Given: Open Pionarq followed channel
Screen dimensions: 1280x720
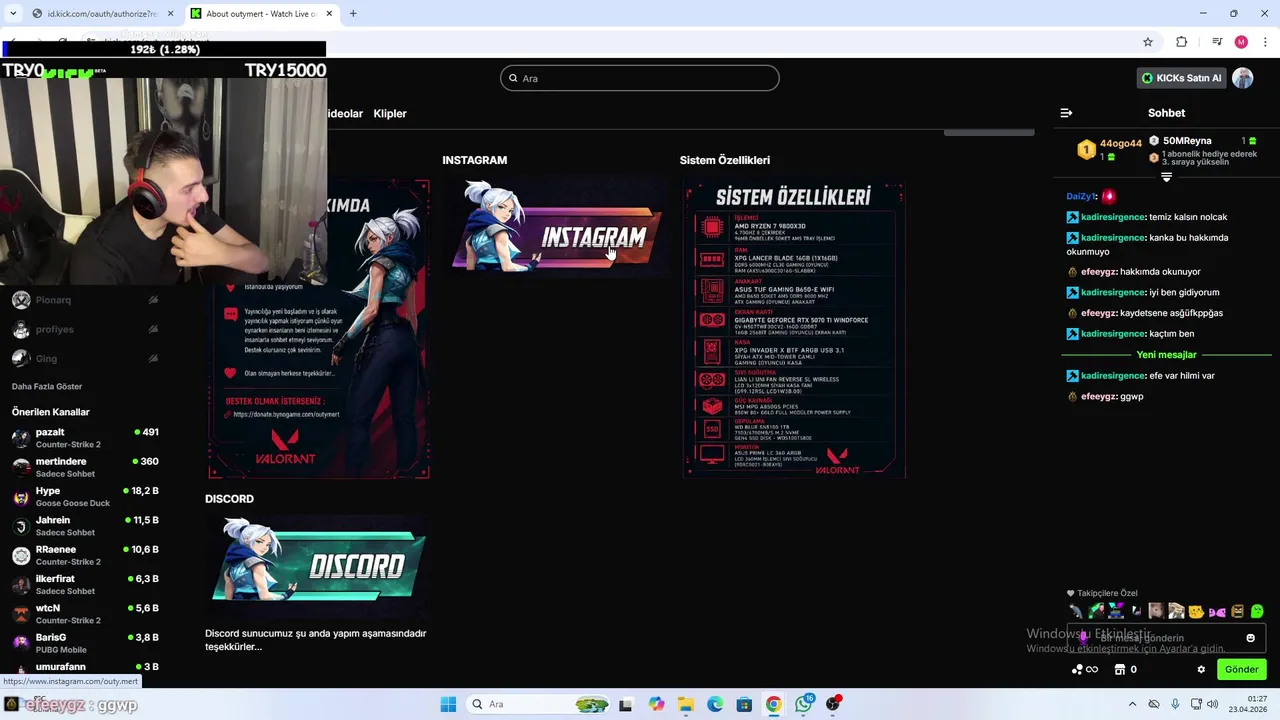Looking at the screenshot, I should [x=86, y=300].
